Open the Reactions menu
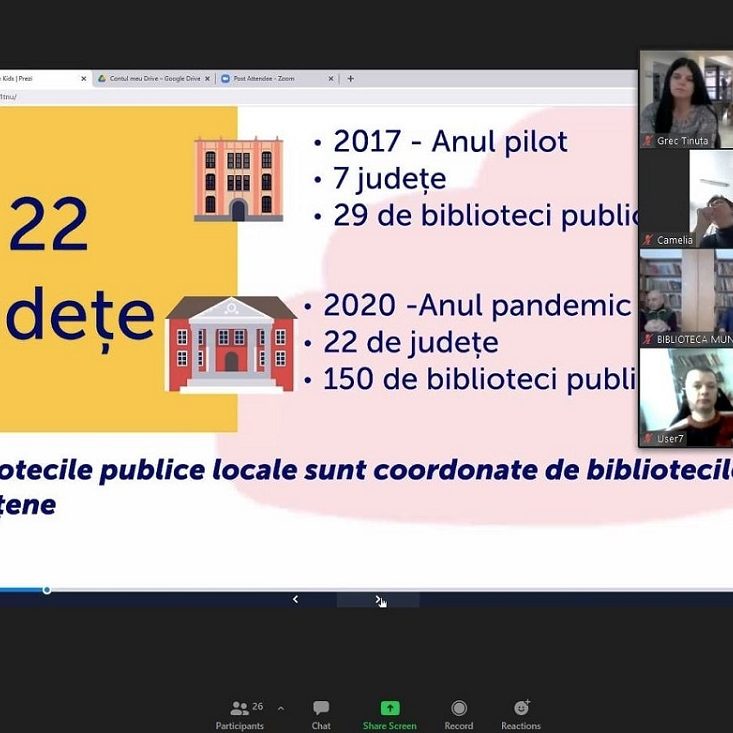 click(x=521, y=714)
